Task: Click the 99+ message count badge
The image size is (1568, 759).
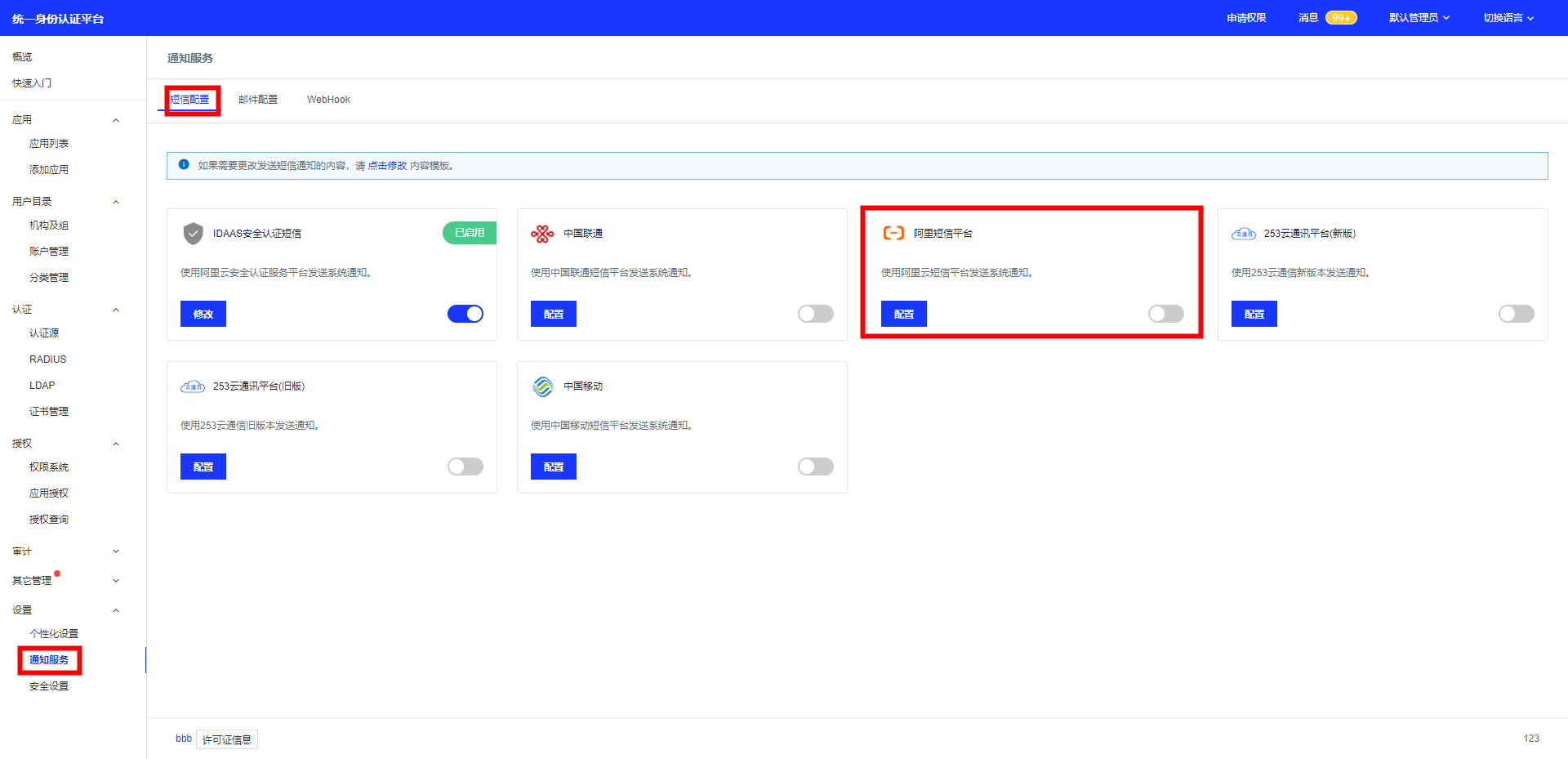Action: point(1341,18)
